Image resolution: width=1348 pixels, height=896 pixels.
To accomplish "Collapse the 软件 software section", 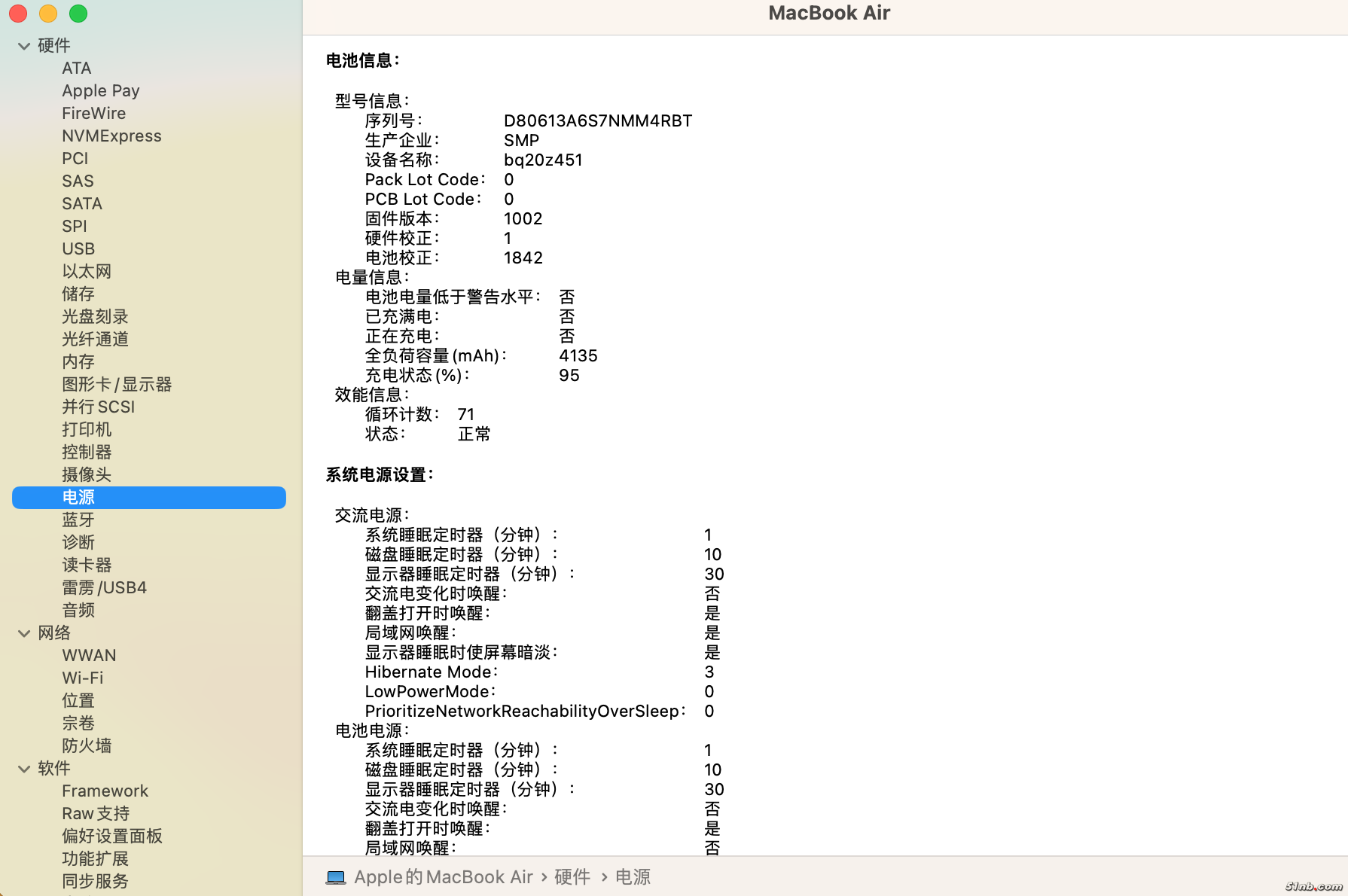I will pyautogui.click(x=24, y=769).
